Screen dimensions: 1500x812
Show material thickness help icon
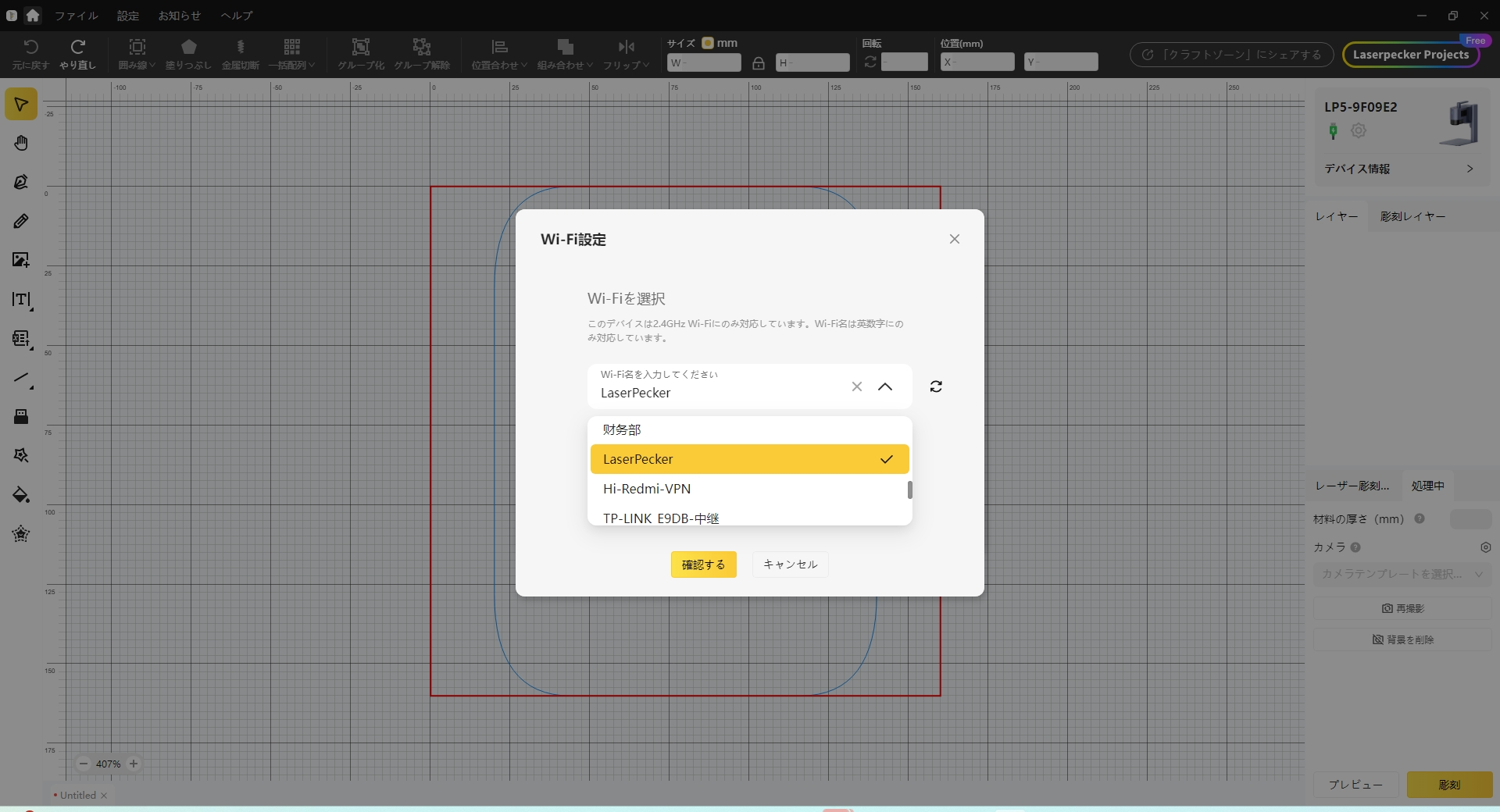click(1420, 518)
